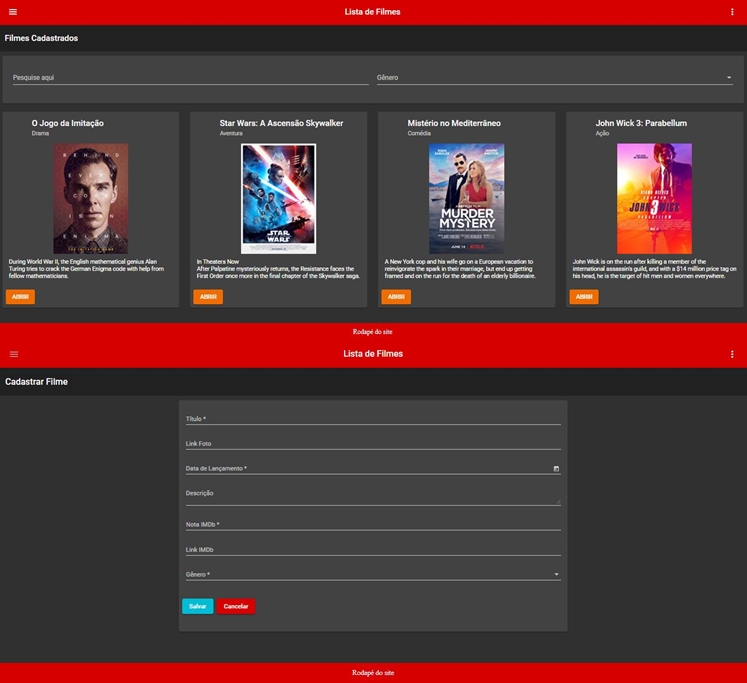The image size is (747, 683).
Task: Open the calendar picker for Data de Lançamento
Action: (556, 469)
